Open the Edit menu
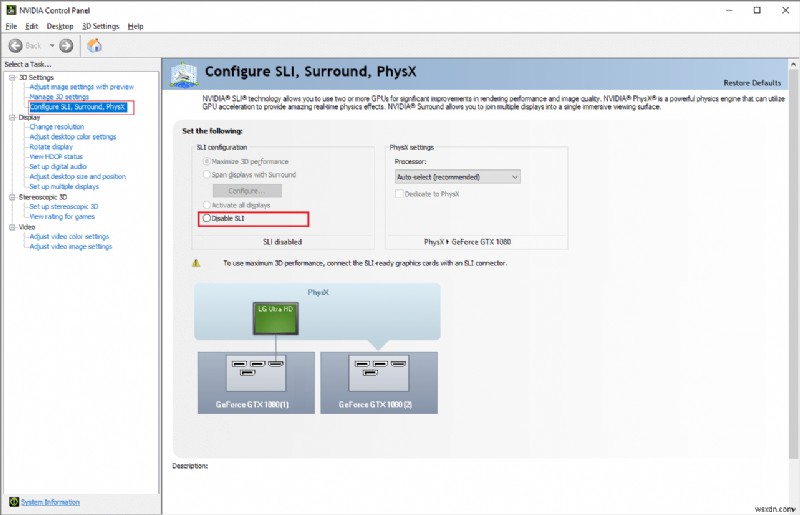This screenshot has height=515, width=800. (32, 26)
